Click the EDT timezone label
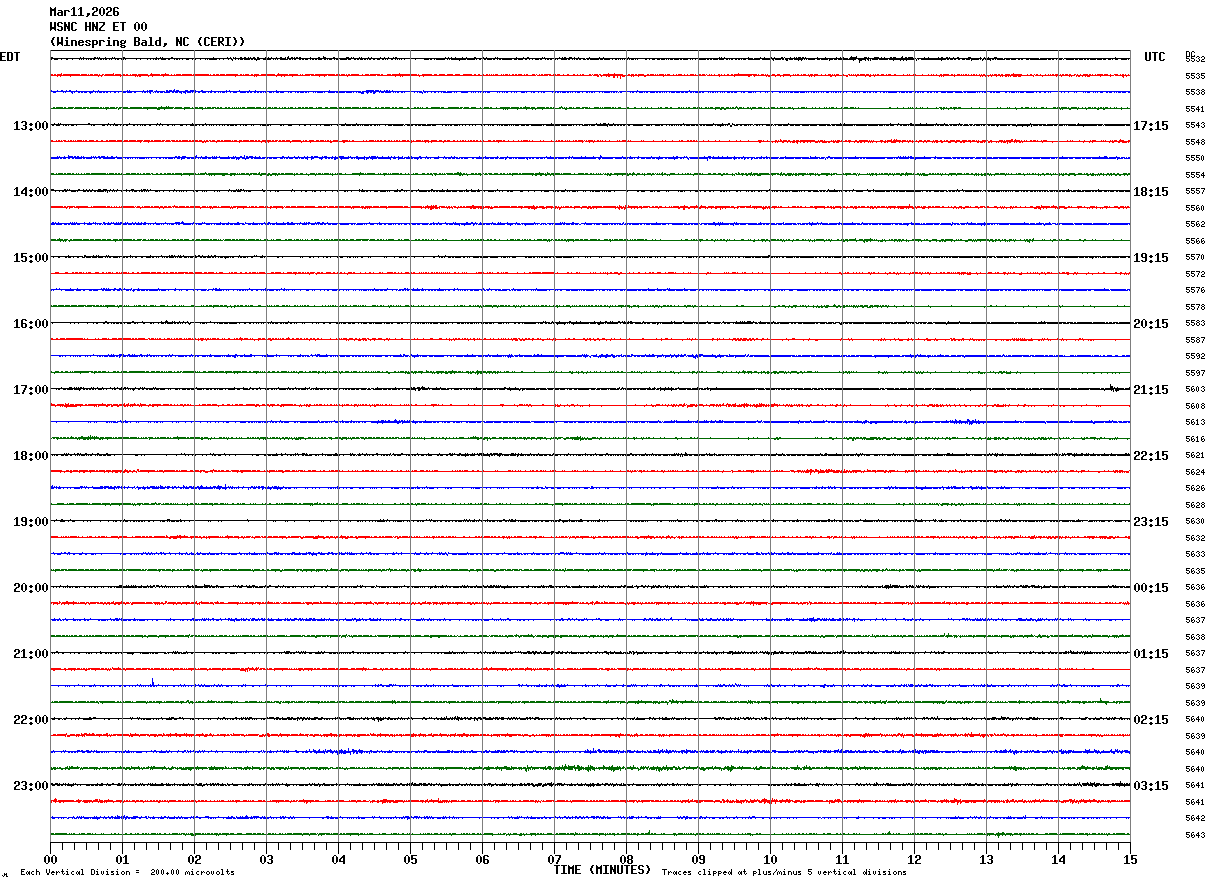 tap(10, 57)
